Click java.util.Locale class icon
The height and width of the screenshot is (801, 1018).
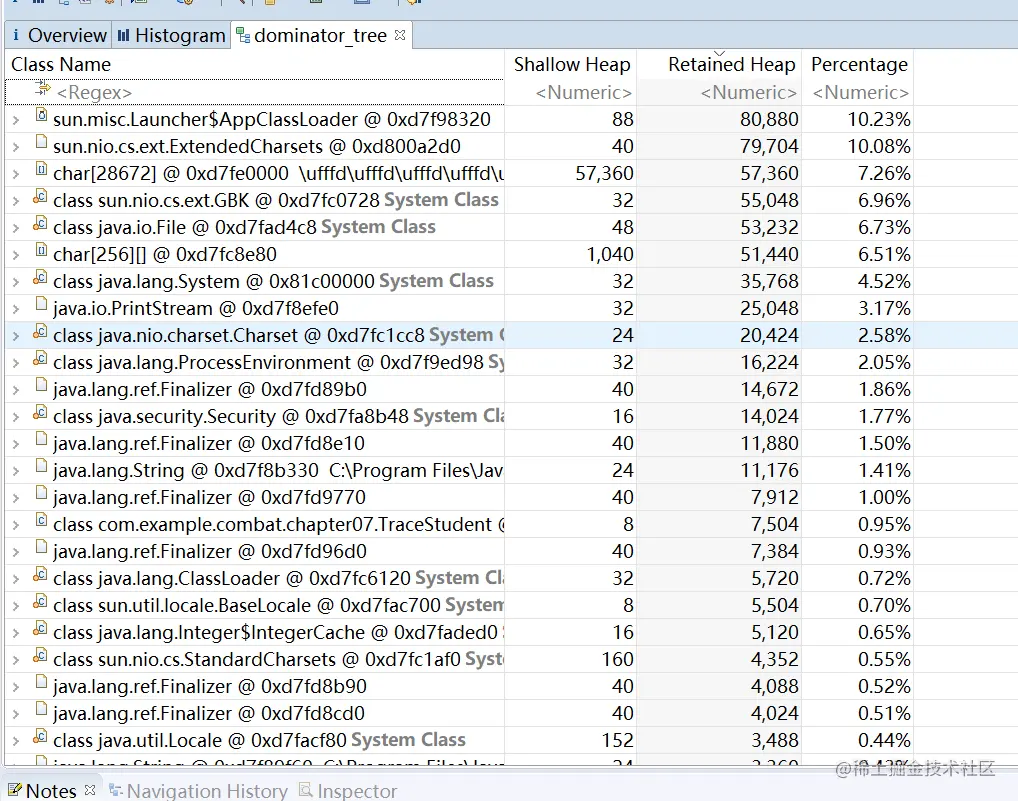(x=41, y=737)
